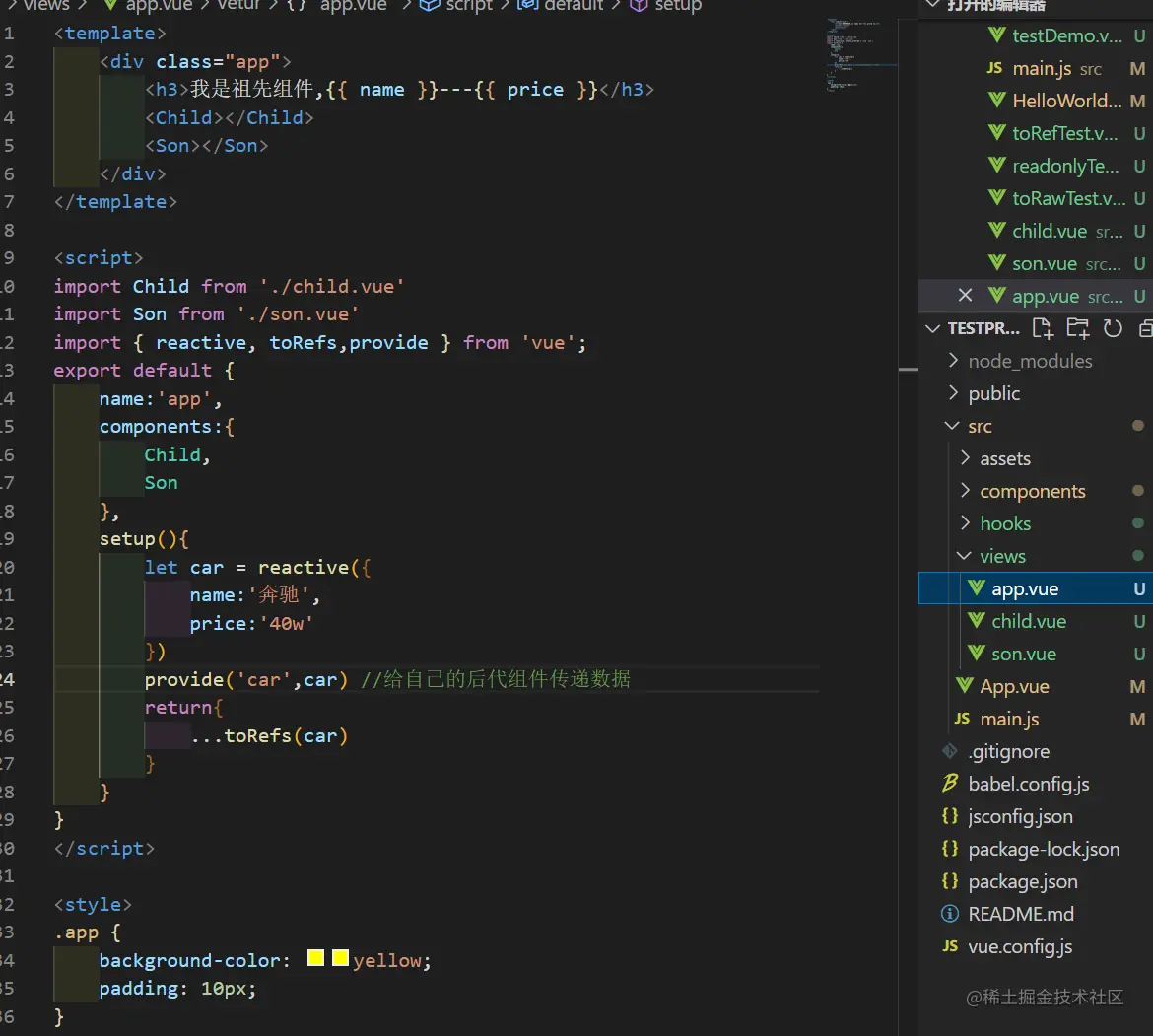Expand the node_modules folder
The image size is (1153, 1036).
pos(953,361)
